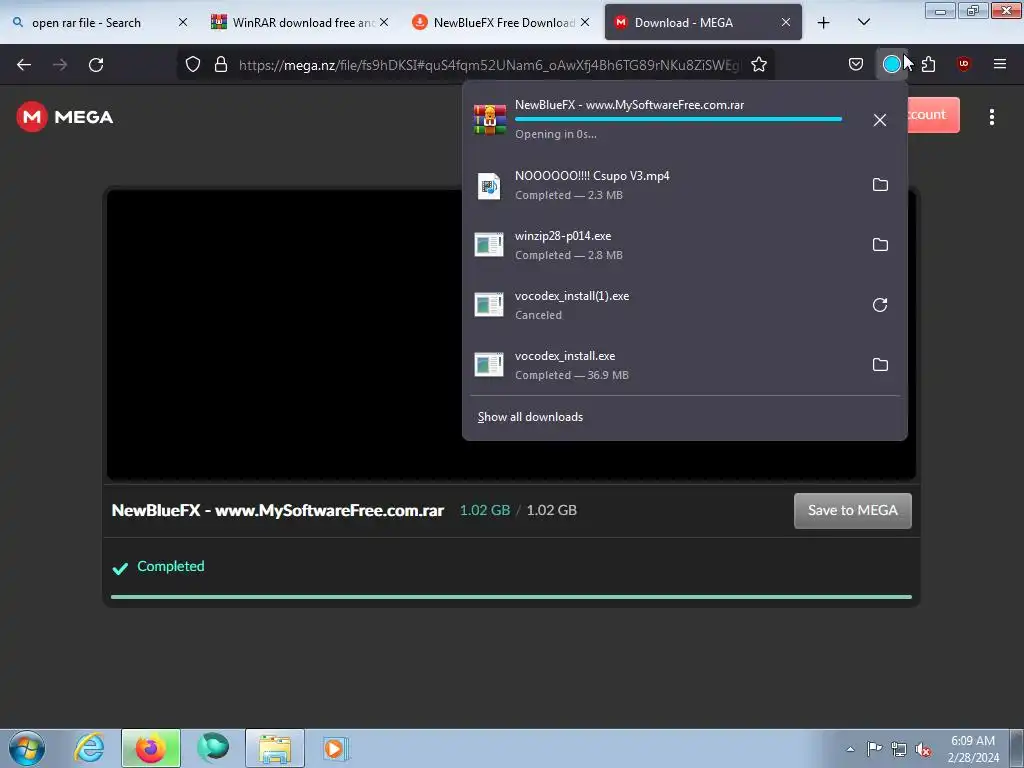
Task: Click the muted volume tray icon
Action: (923, 749)
